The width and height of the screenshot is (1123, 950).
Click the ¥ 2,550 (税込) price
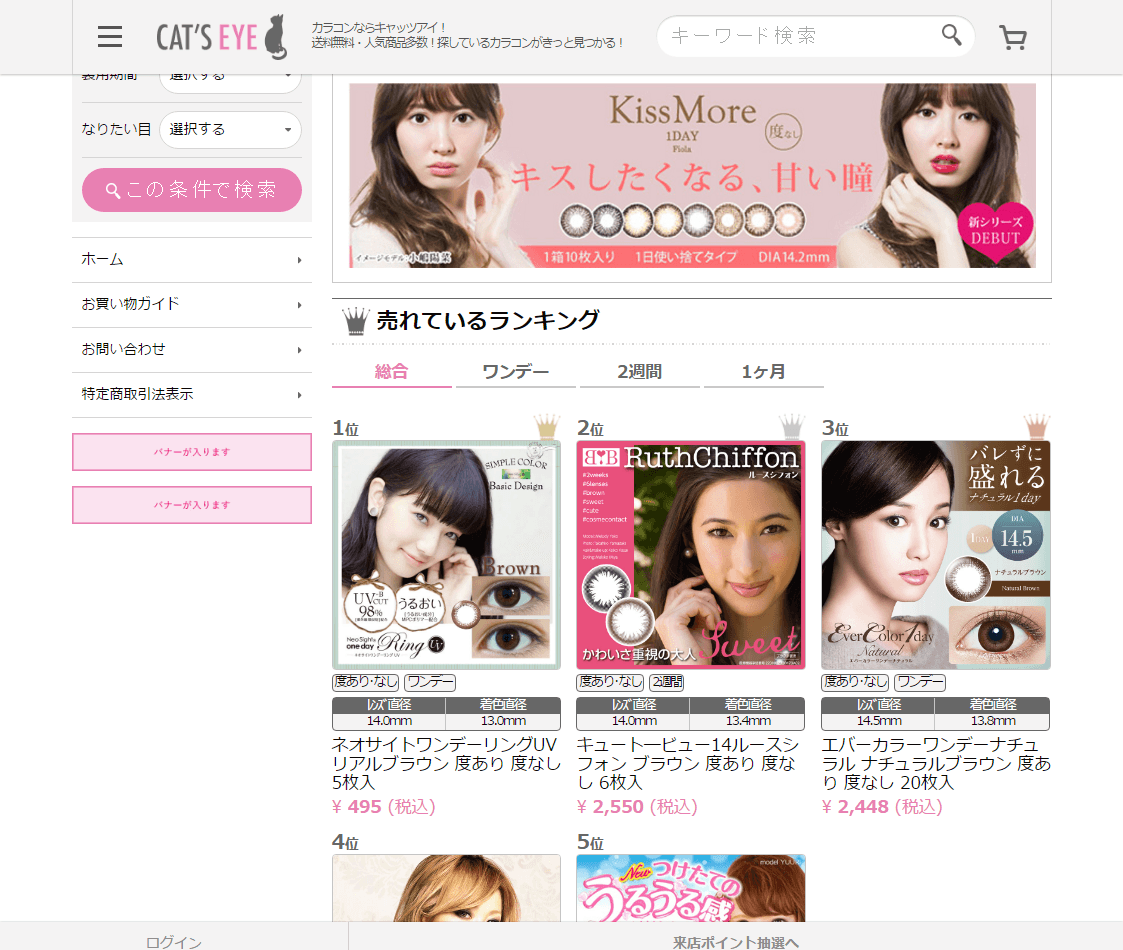637,807
